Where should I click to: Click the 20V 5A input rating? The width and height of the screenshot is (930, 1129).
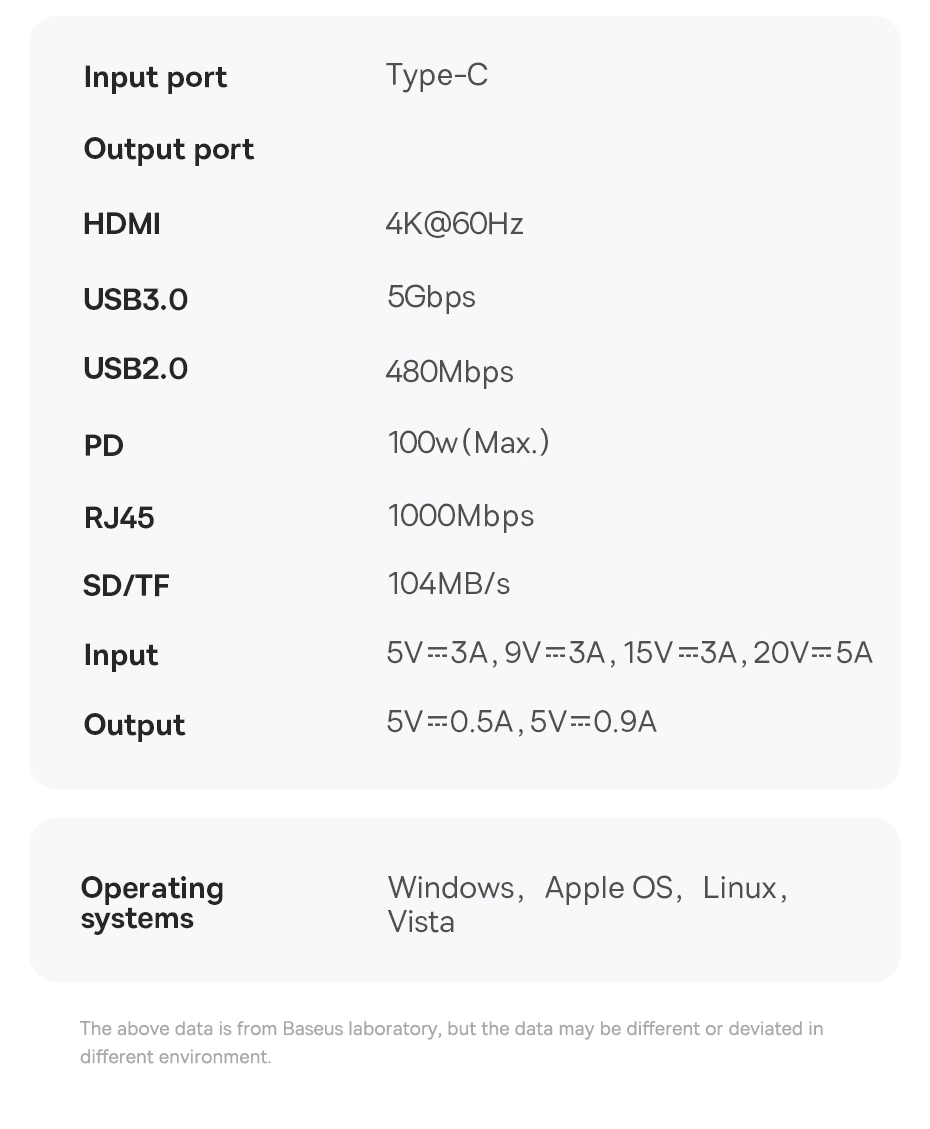click(812, 653)
